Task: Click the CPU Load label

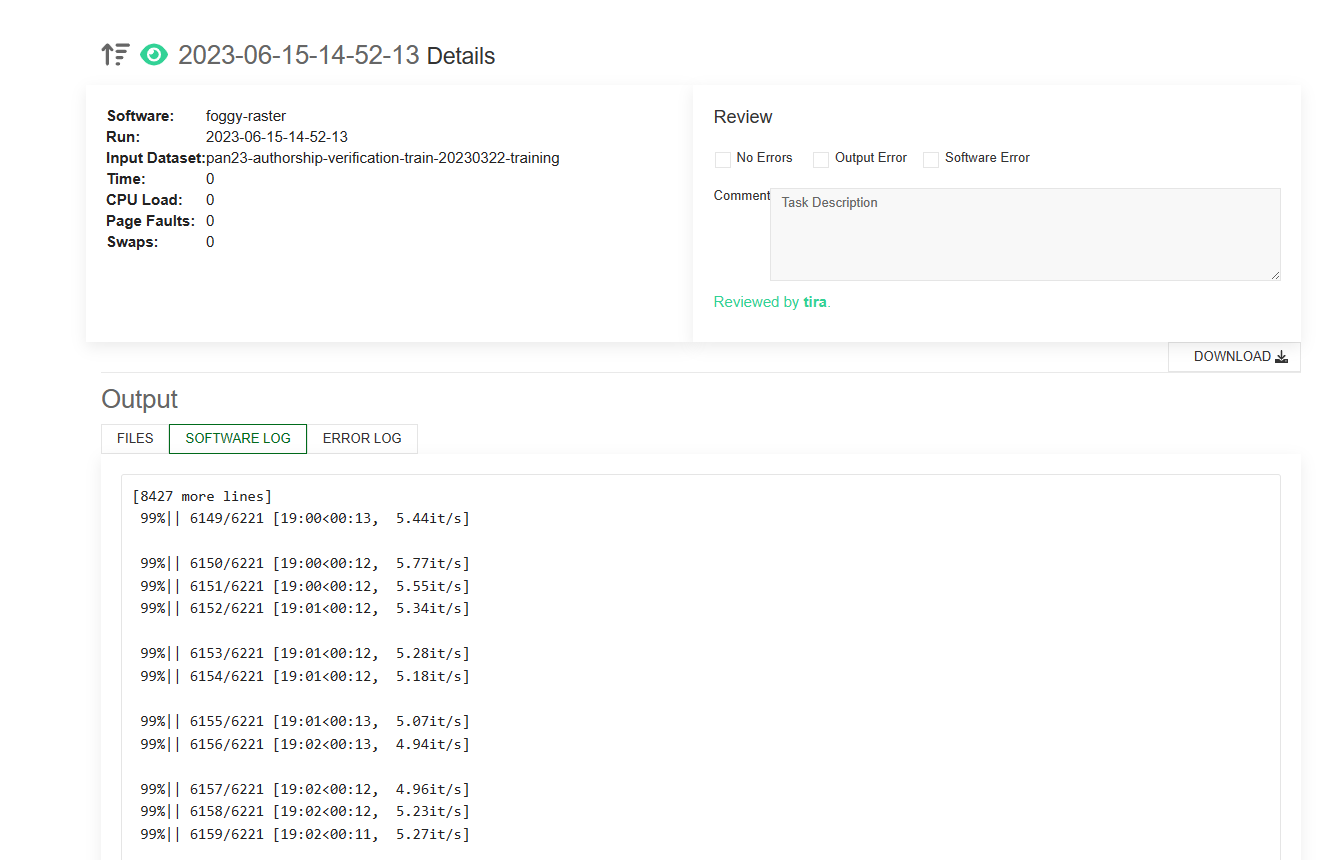Action: point(144,200)
